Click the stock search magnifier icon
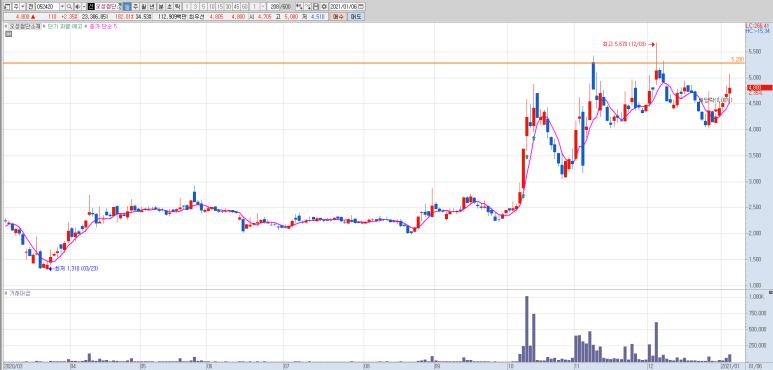The image size is (773, 370). tap(70, 6)
